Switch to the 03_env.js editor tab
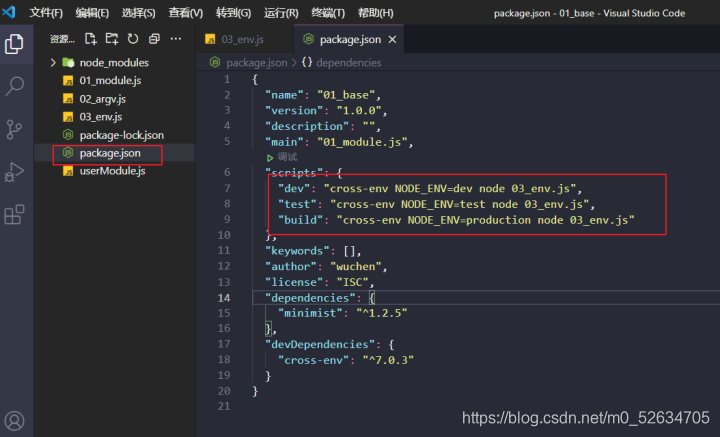 tap(243, 39)
